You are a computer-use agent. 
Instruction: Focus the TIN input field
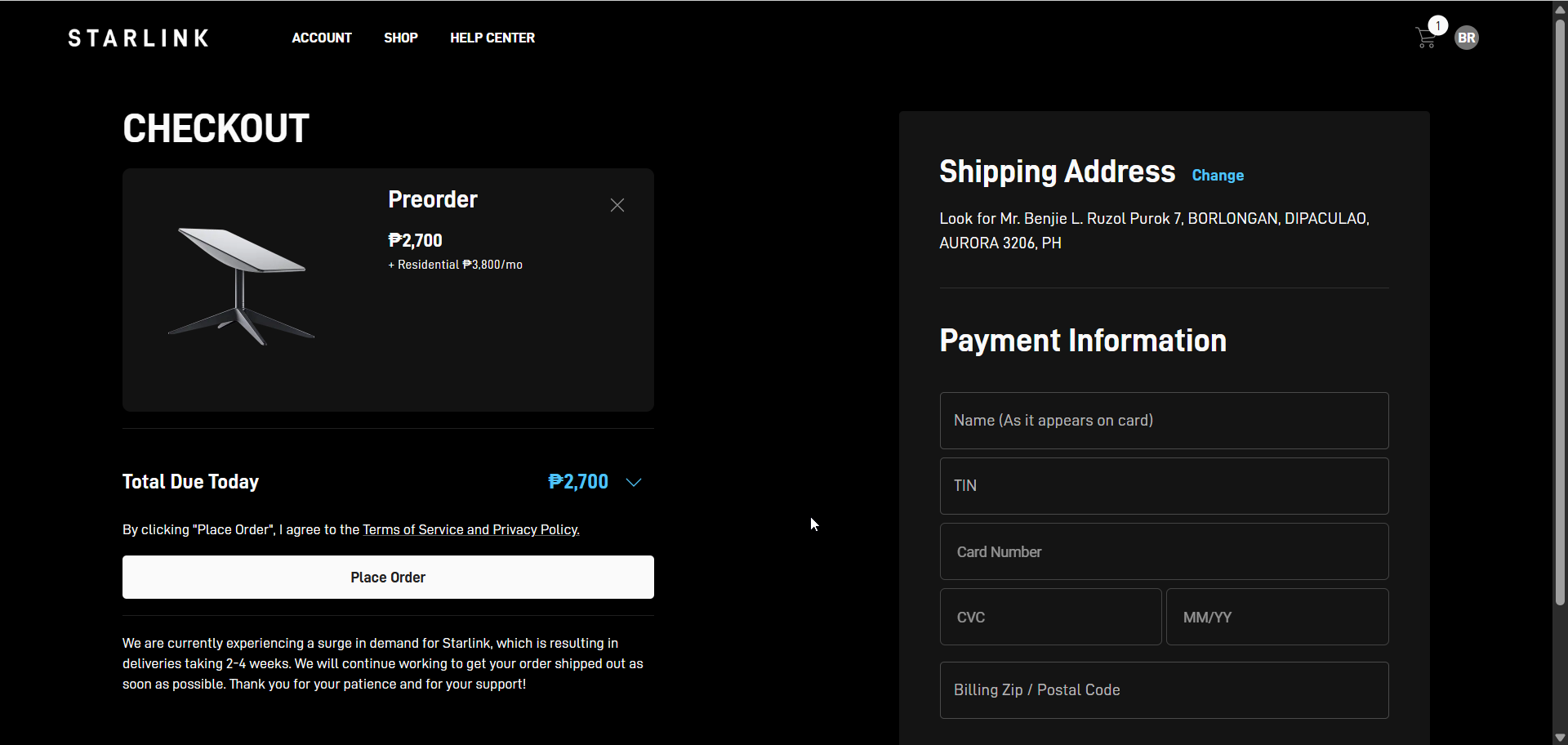point(1164,486)
